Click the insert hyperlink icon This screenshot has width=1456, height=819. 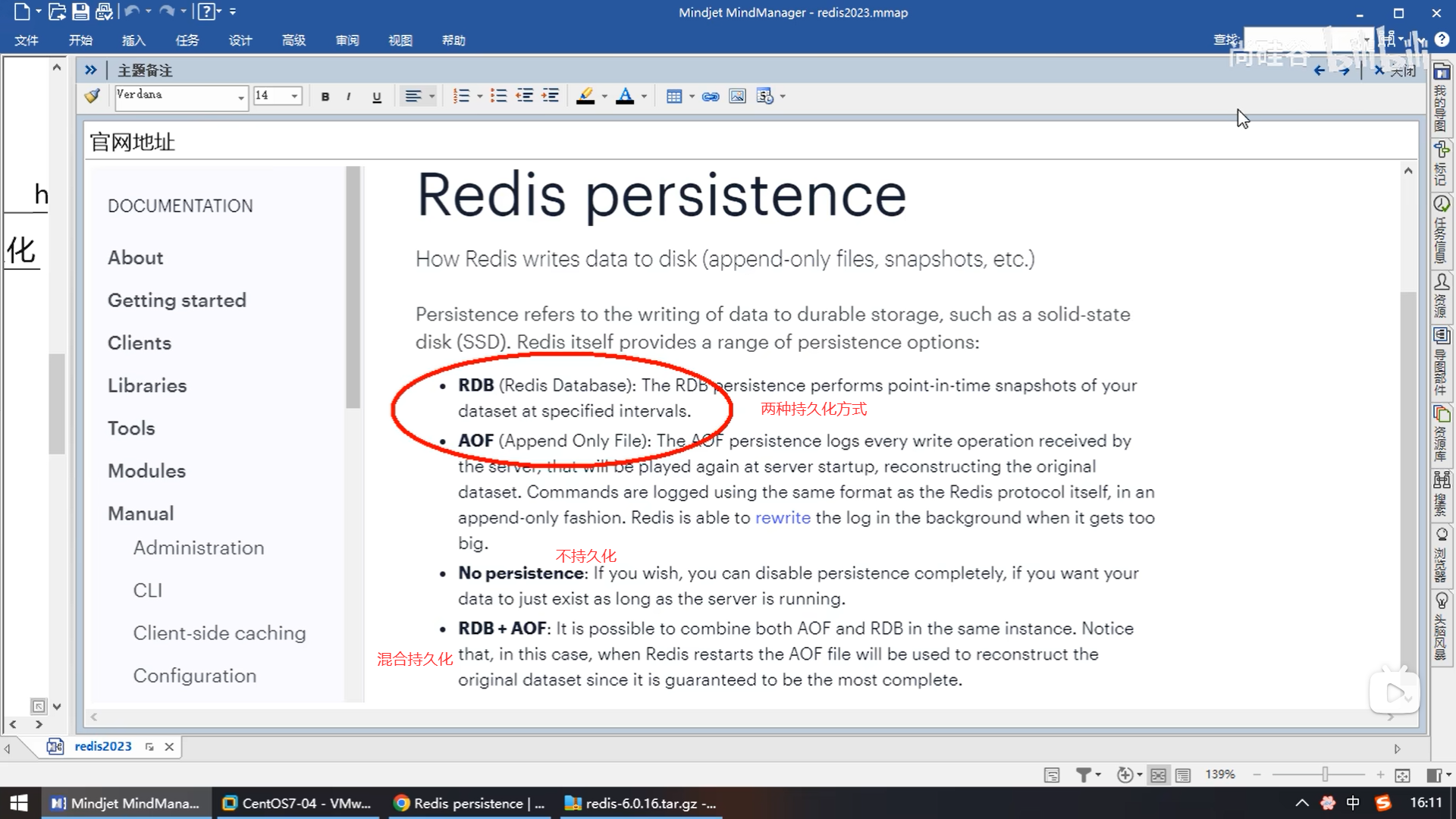[711, 96]
